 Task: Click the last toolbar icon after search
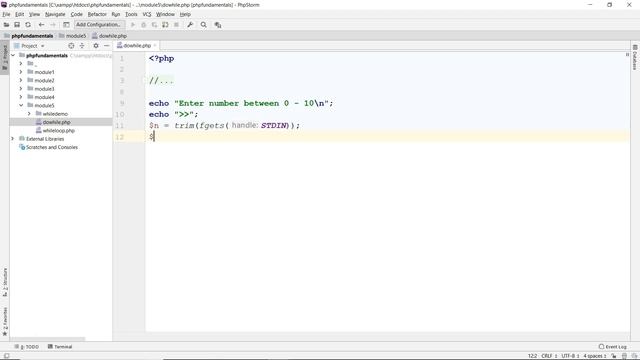tap(218, 25)
